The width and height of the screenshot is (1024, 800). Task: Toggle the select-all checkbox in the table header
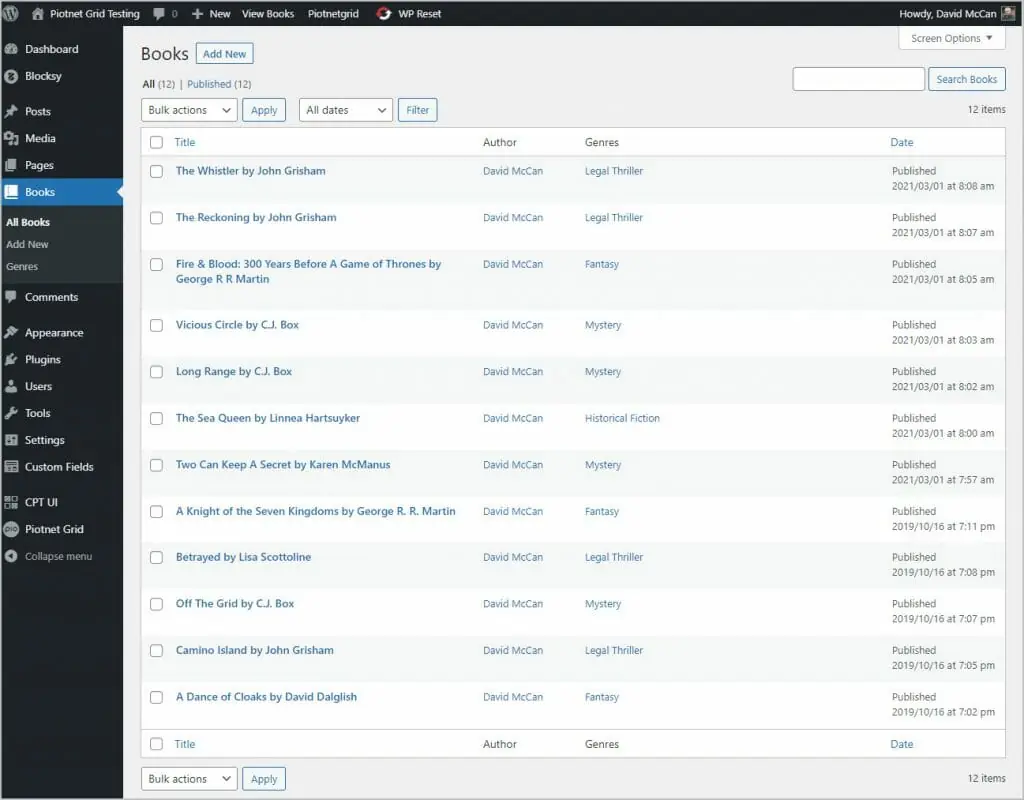[x=156, y=142]
